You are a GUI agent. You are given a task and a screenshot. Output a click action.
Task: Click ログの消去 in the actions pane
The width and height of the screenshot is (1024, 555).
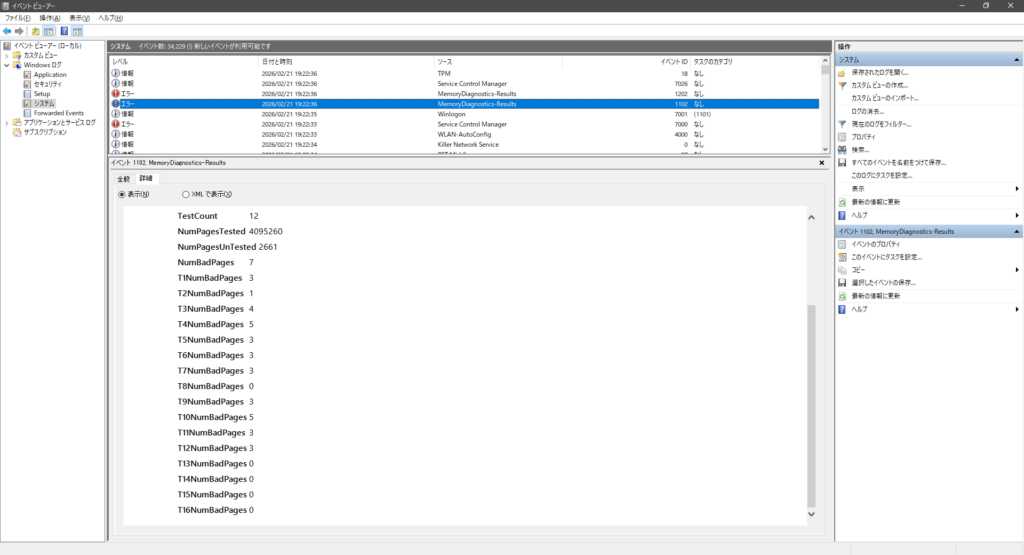tap(867, 111)
